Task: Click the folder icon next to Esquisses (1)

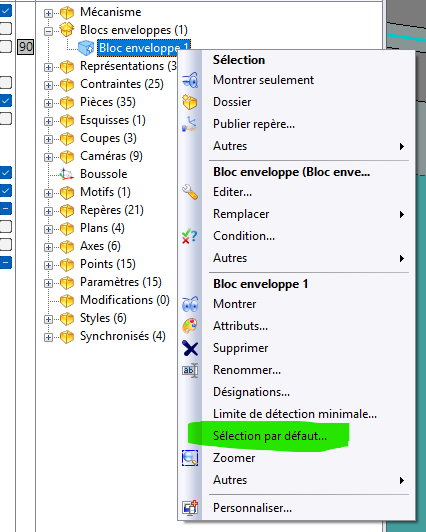Action: [x=67, y=120]
